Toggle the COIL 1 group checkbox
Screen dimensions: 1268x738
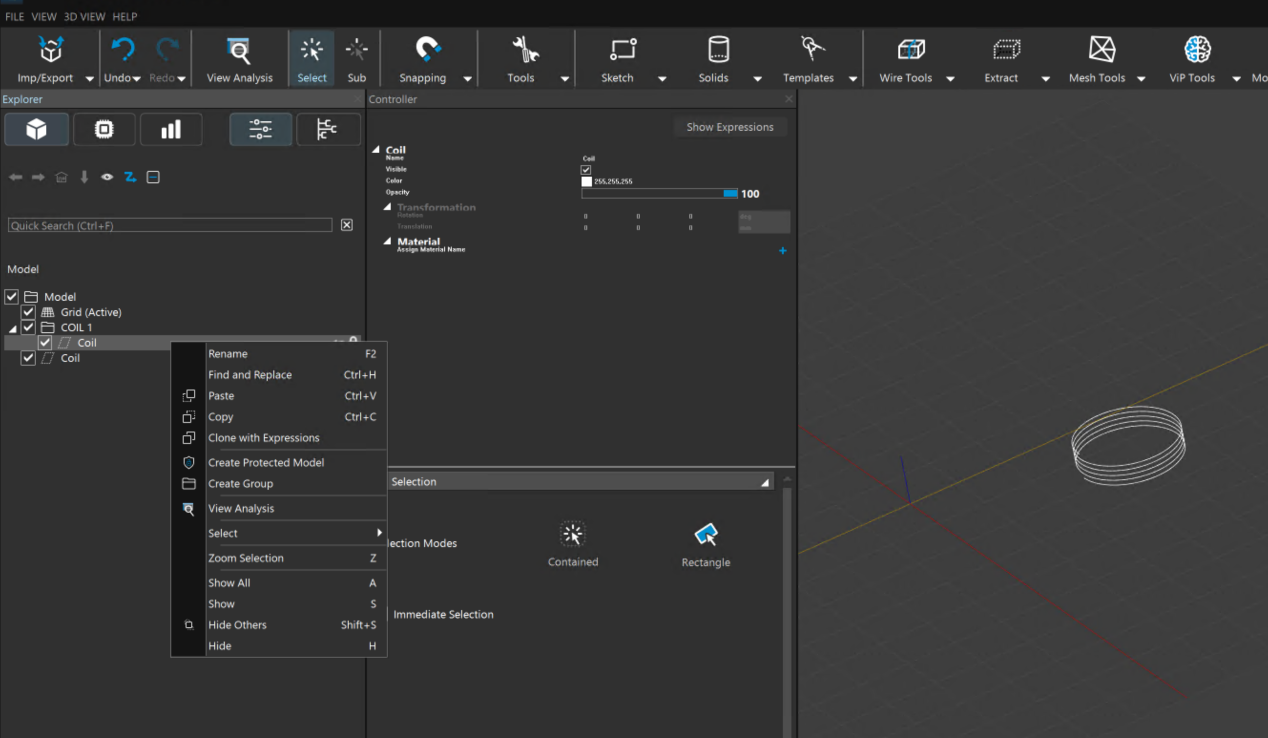(x=29, y=327)
